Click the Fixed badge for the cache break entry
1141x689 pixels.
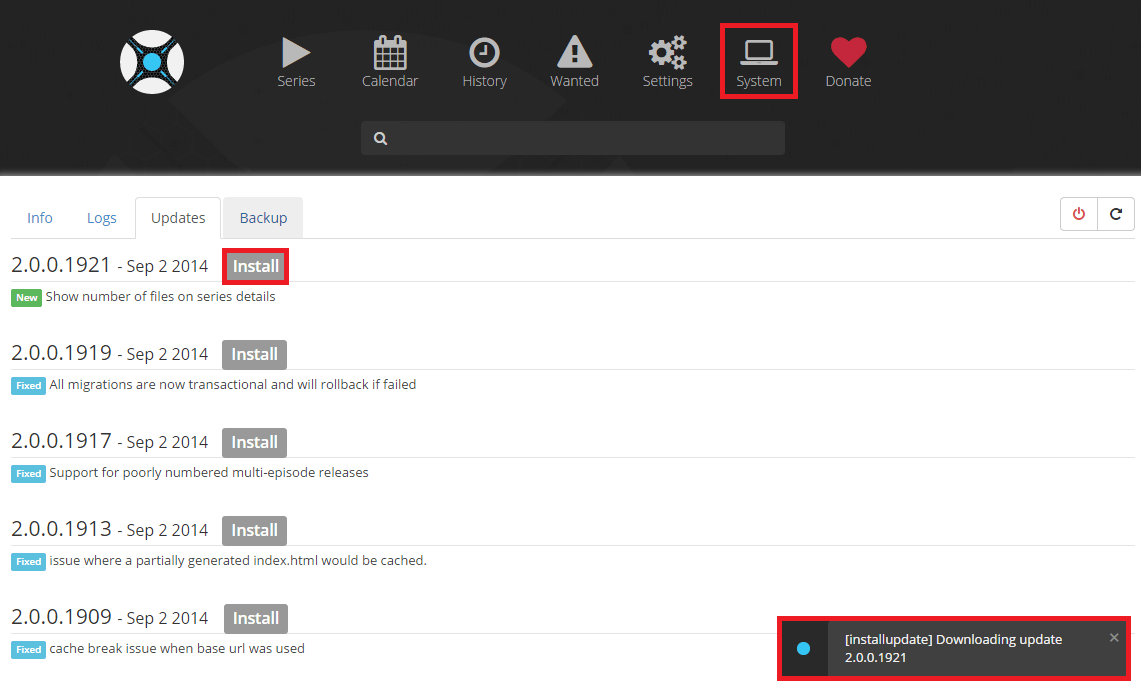click(28, 650)
